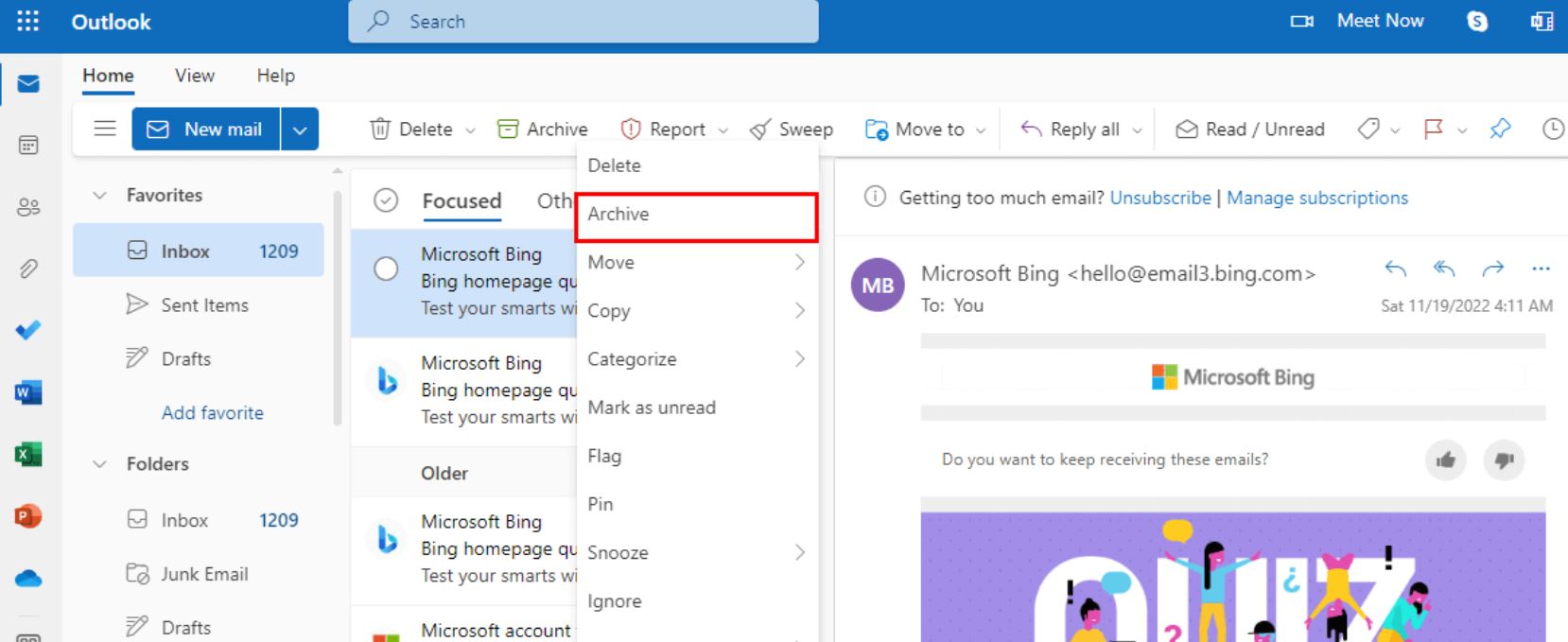The width and height of the screenshot is (1568, 642).
Task: Expand the Reply all dropdown arrow
Action: click(1137, 130)
